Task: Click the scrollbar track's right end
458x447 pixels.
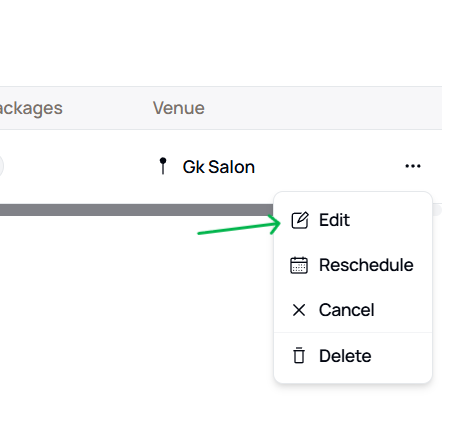Action: click(x=437, y=210)
